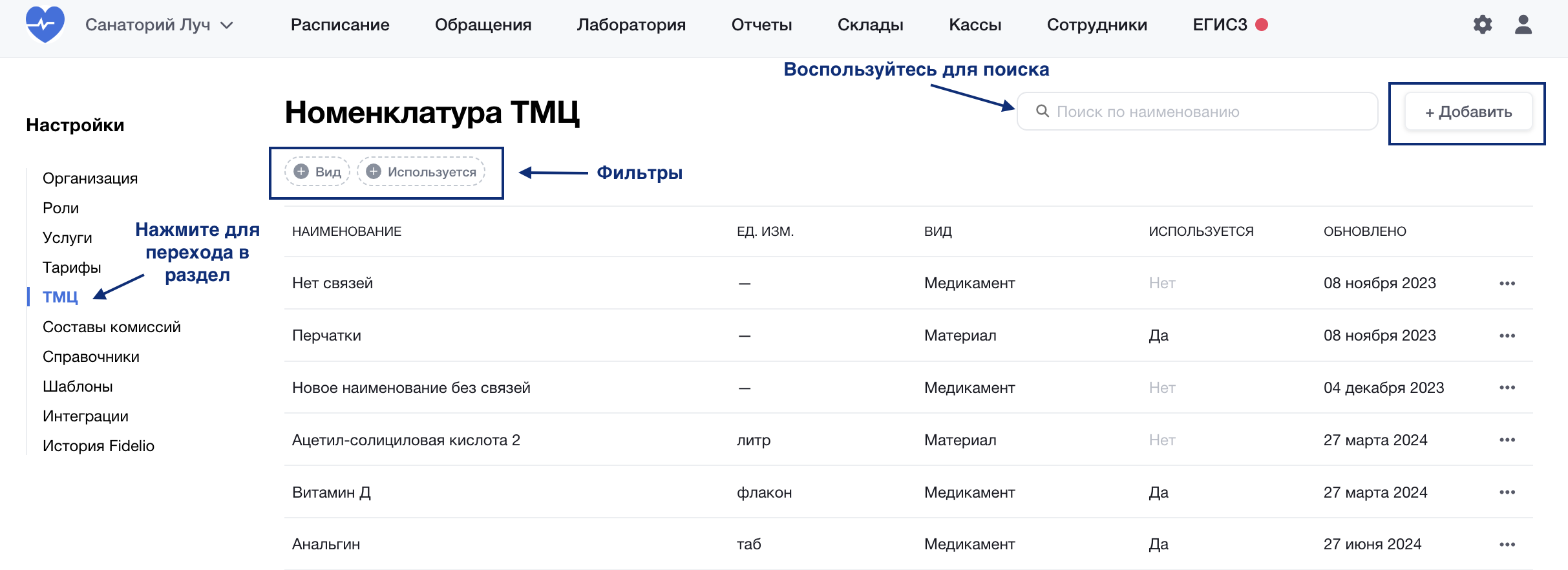
Task: Click the blue heart logo icon
Action: [45, 25]
